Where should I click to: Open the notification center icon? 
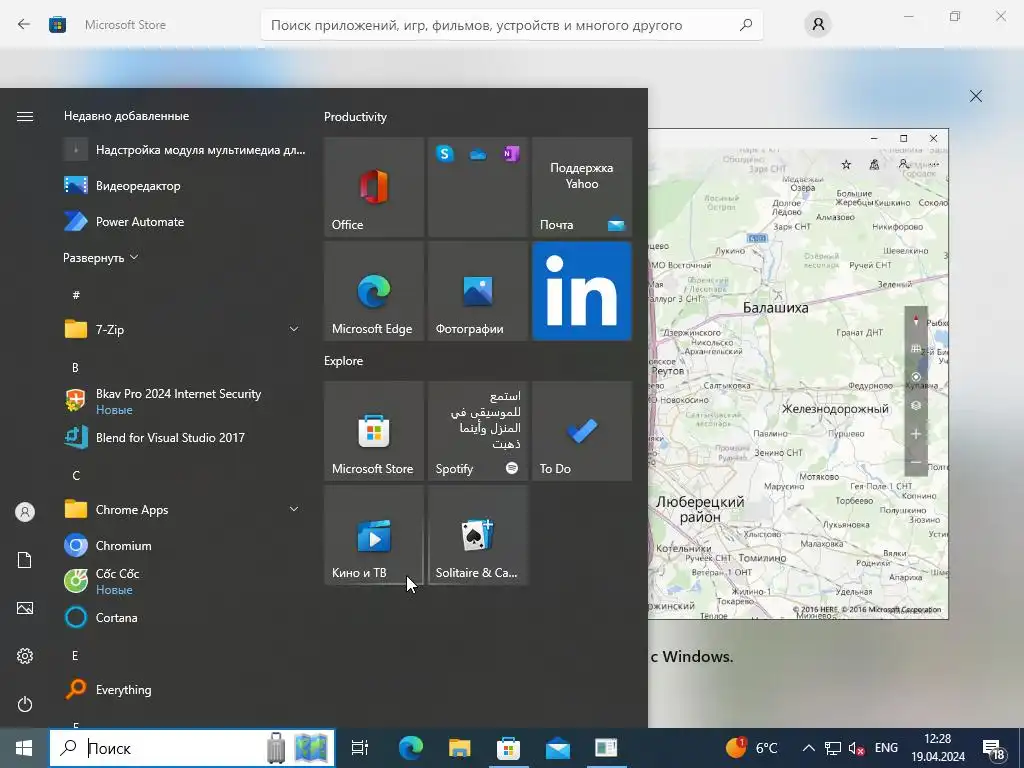coord(994,750)
